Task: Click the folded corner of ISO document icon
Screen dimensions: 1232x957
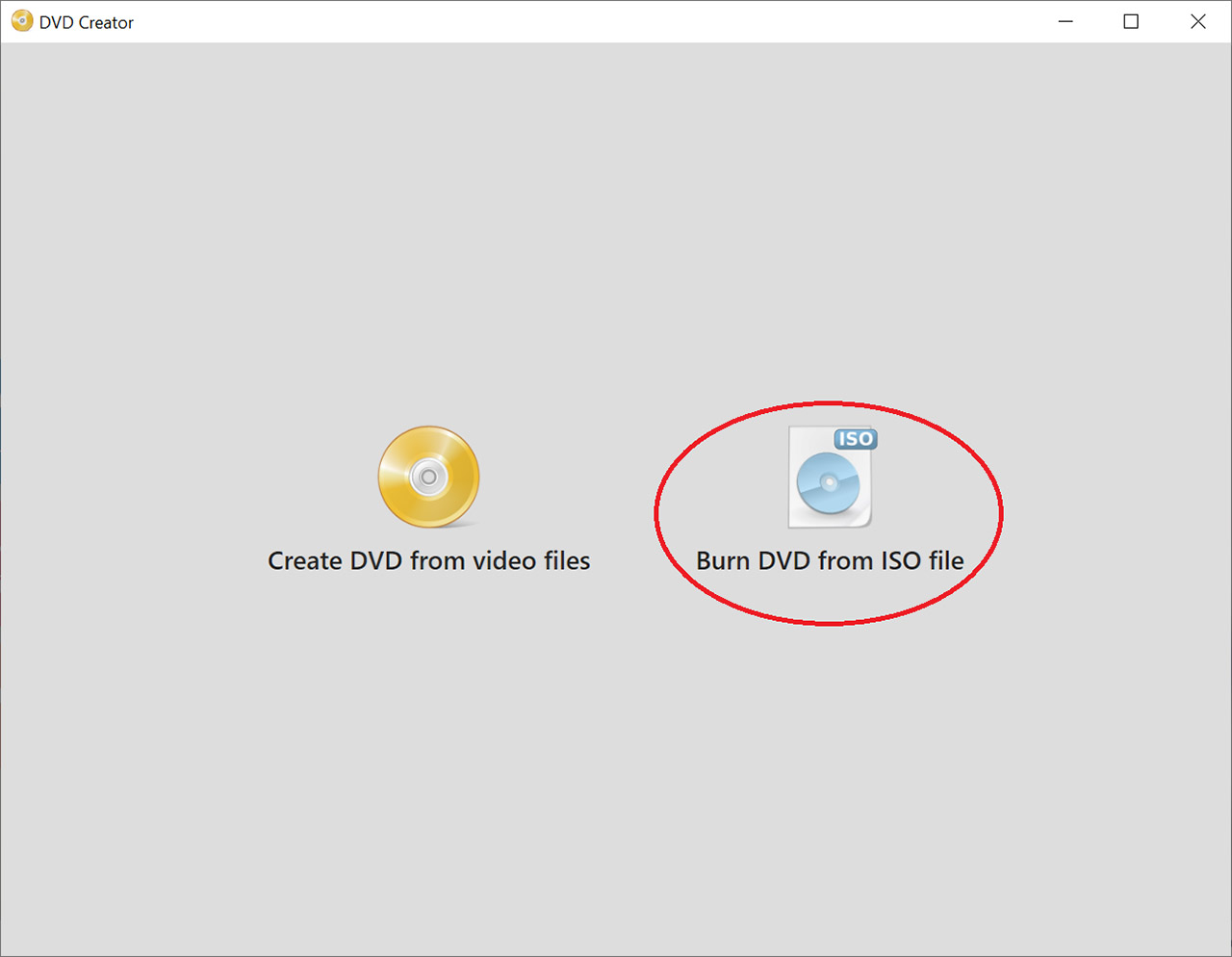Action: (x=864, y=520)
